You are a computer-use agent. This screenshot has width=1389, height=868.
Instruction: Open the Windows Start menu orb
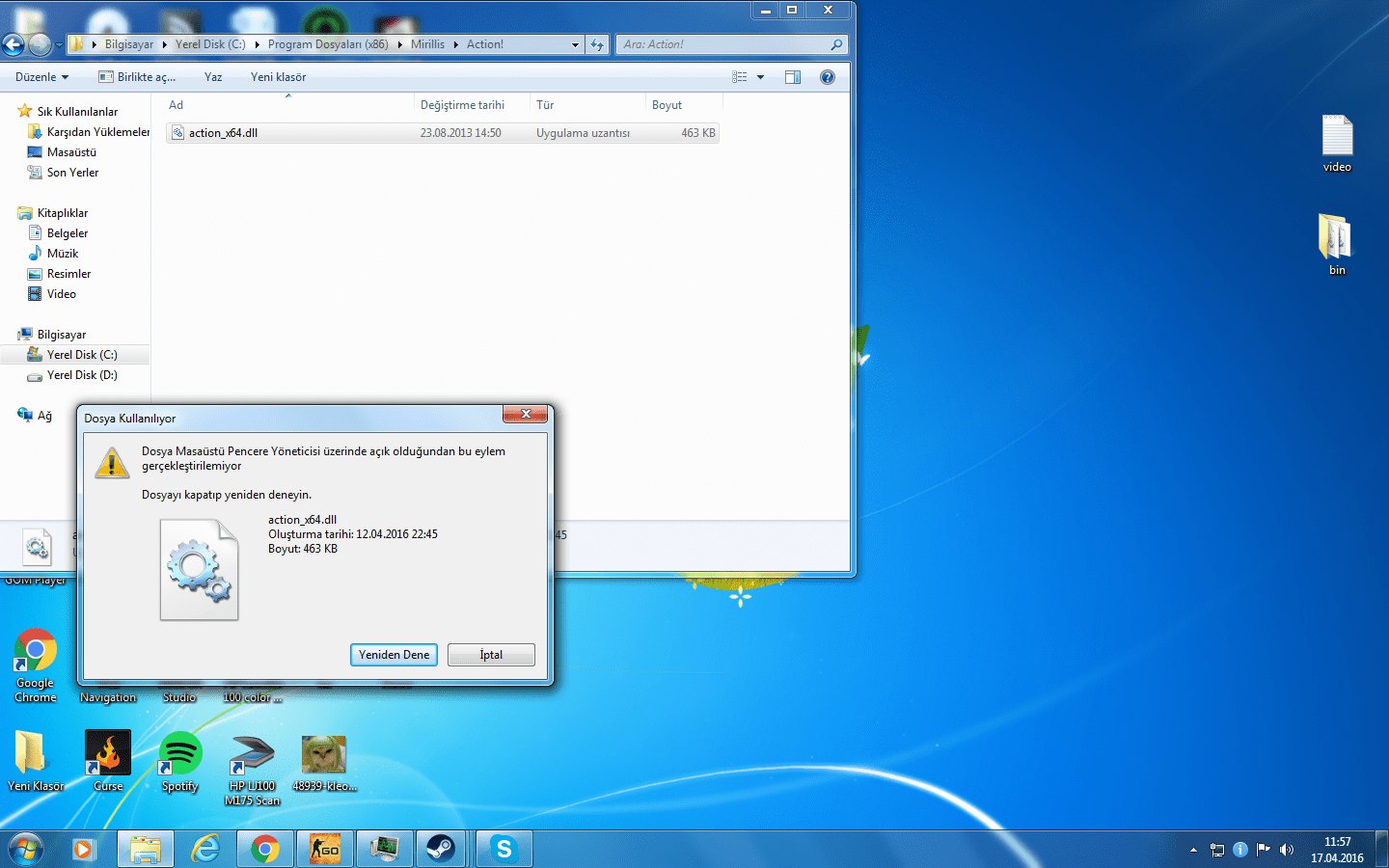tap(25, 849)
